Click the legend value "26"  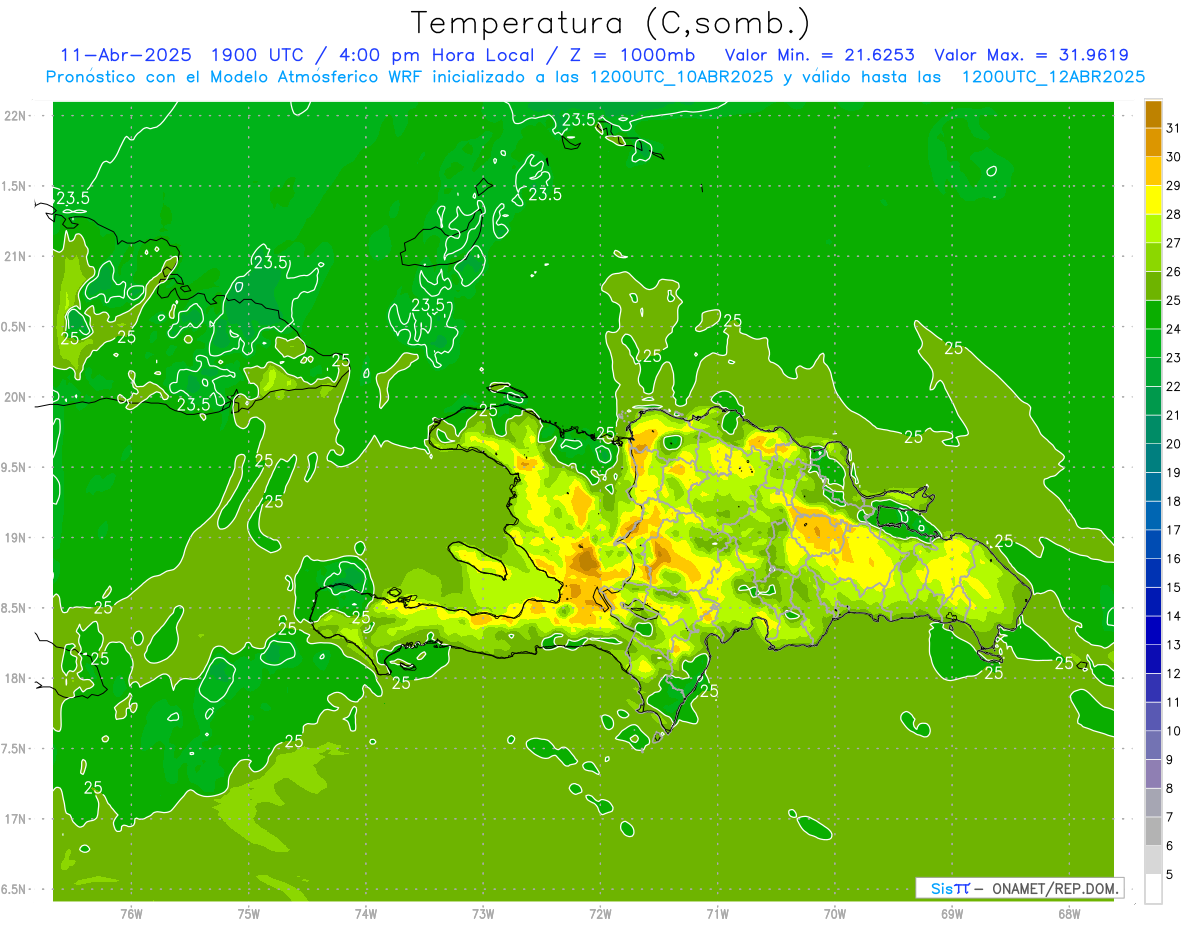[1173, 272]
